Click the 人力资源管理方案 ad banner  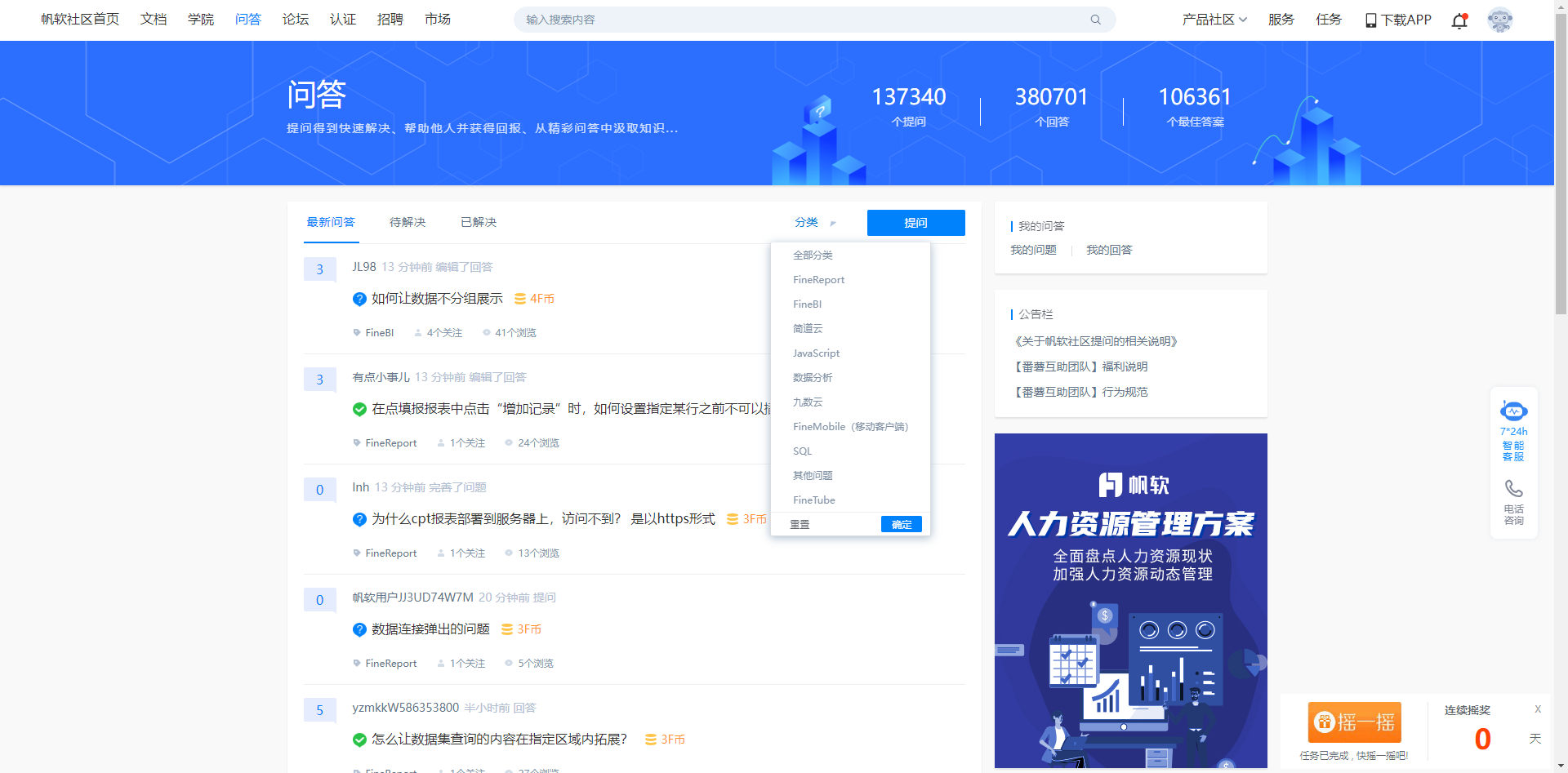pos(1131,601)
